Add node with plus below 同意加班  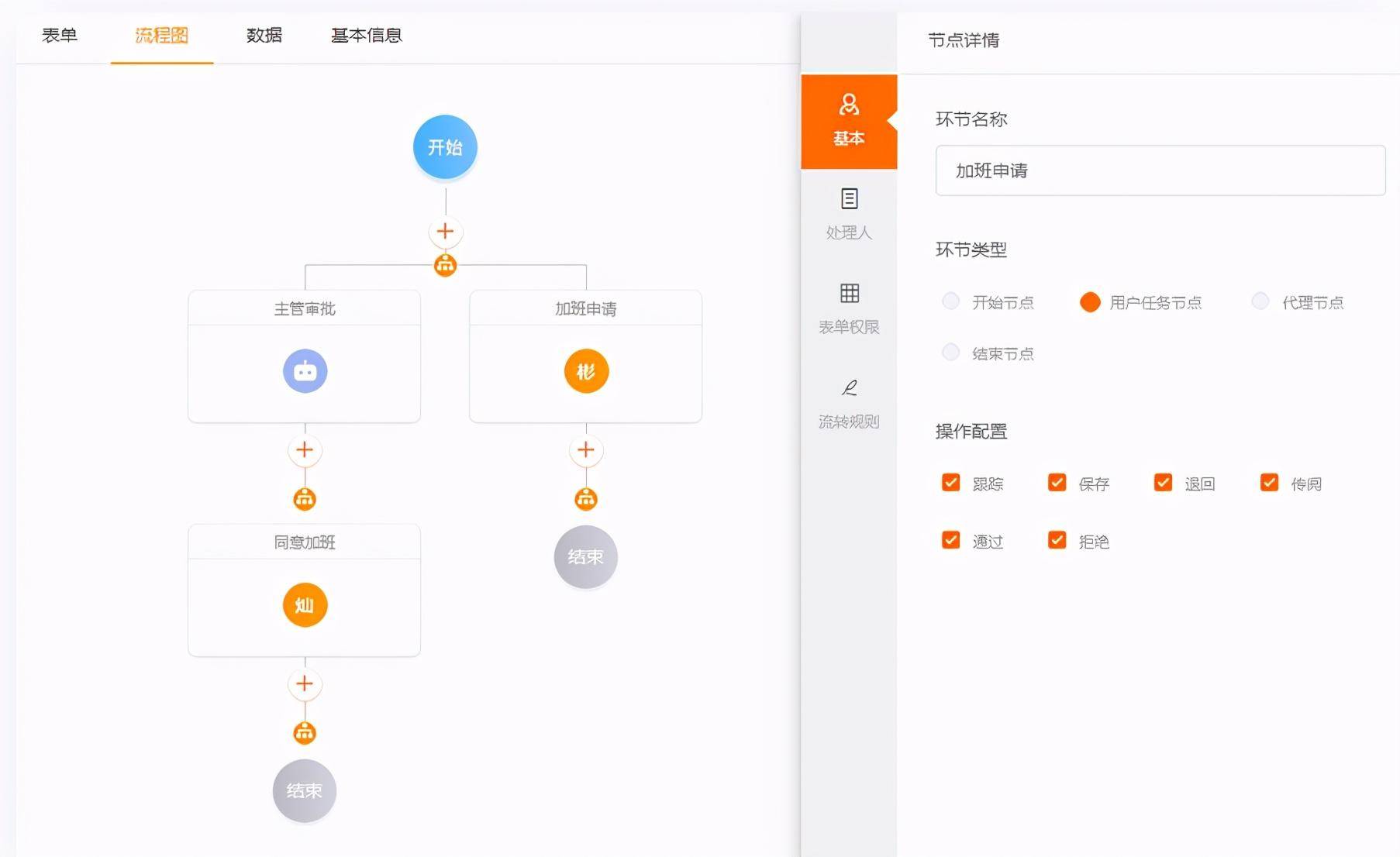click(x=305, y=684)
